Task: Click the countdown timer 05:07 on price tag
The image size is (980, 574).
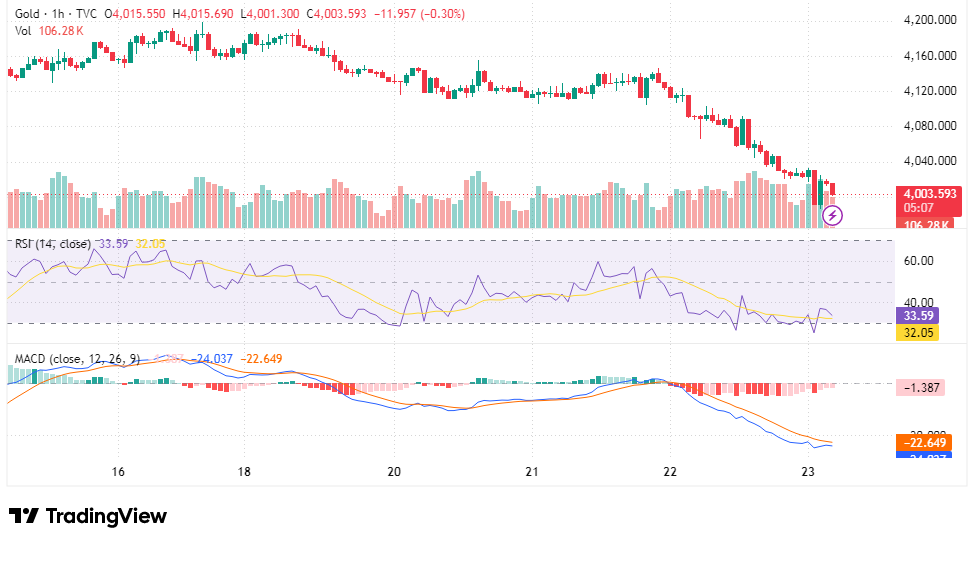Action: pyautogui.click(x=918, y=208)
